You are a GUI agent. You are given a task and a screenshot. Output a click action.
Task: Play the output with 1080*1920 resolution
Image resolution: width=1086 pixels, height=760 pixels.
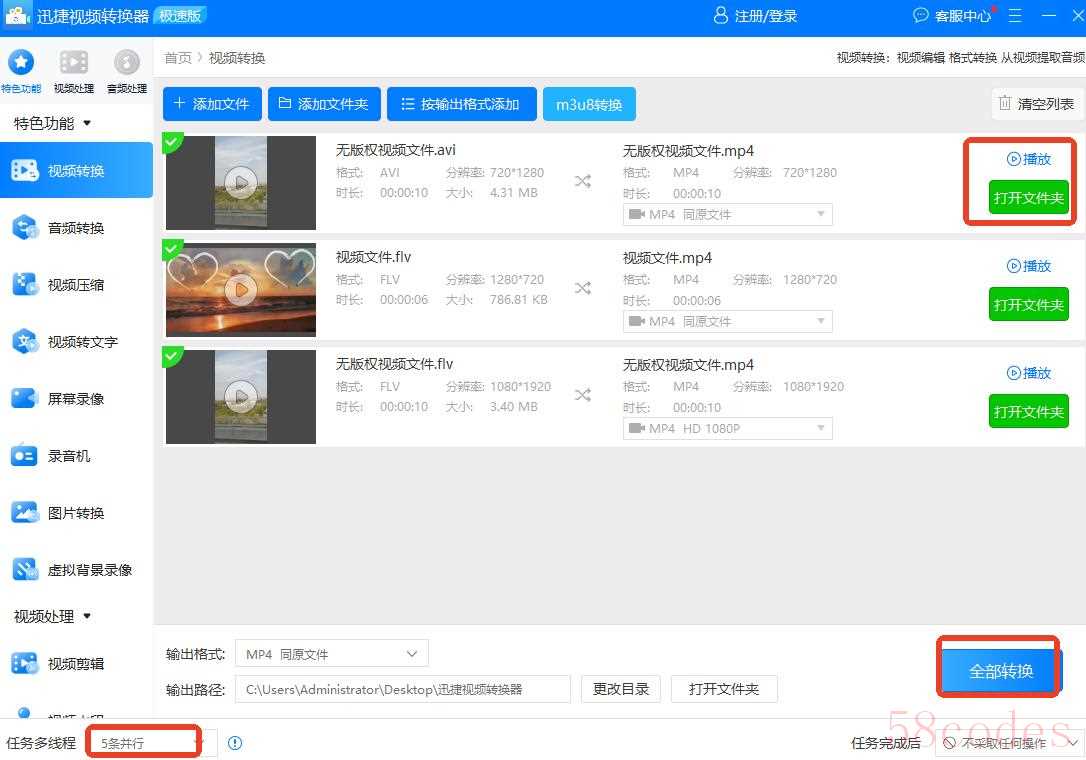(x=1029, y=373)
